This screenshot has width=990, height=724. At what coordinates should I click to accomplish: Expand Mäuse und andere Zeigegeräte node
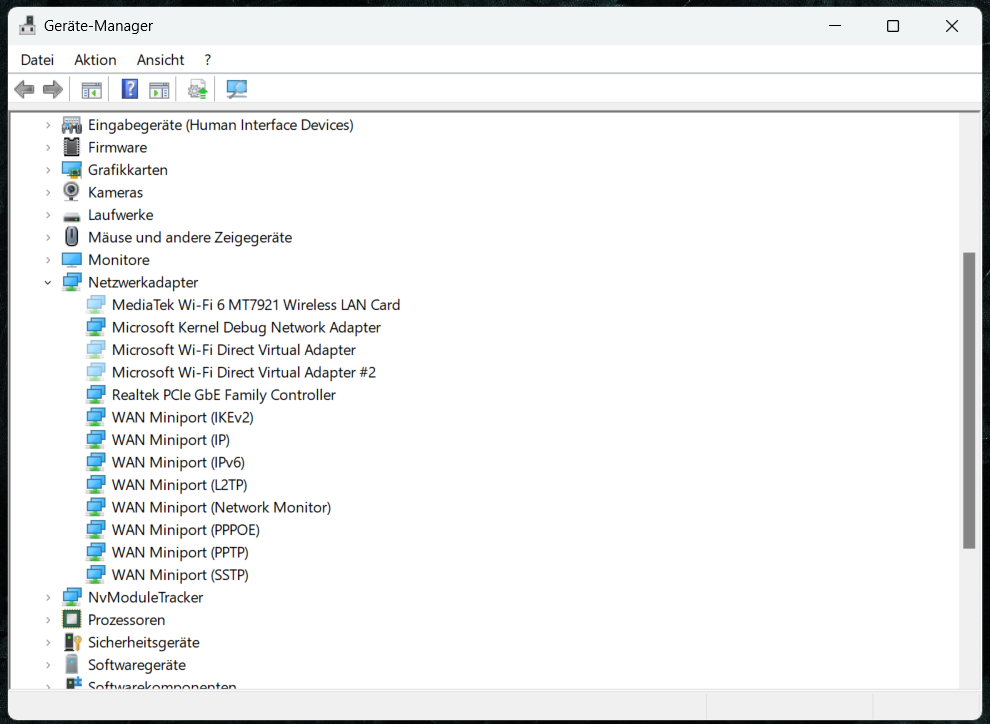pyautogui.click(x=48, y=237)
